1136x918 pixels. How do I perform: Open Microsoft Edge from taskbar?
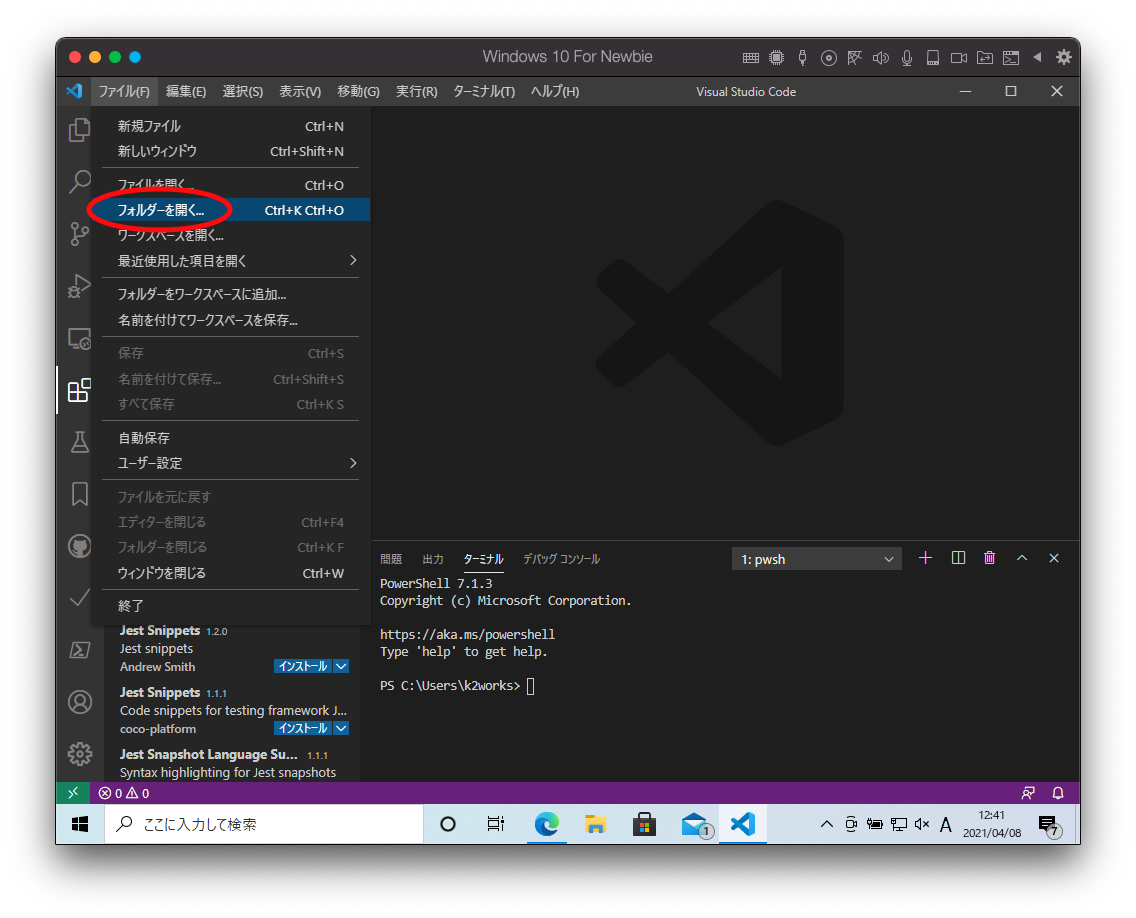click(x=546, y=825)
